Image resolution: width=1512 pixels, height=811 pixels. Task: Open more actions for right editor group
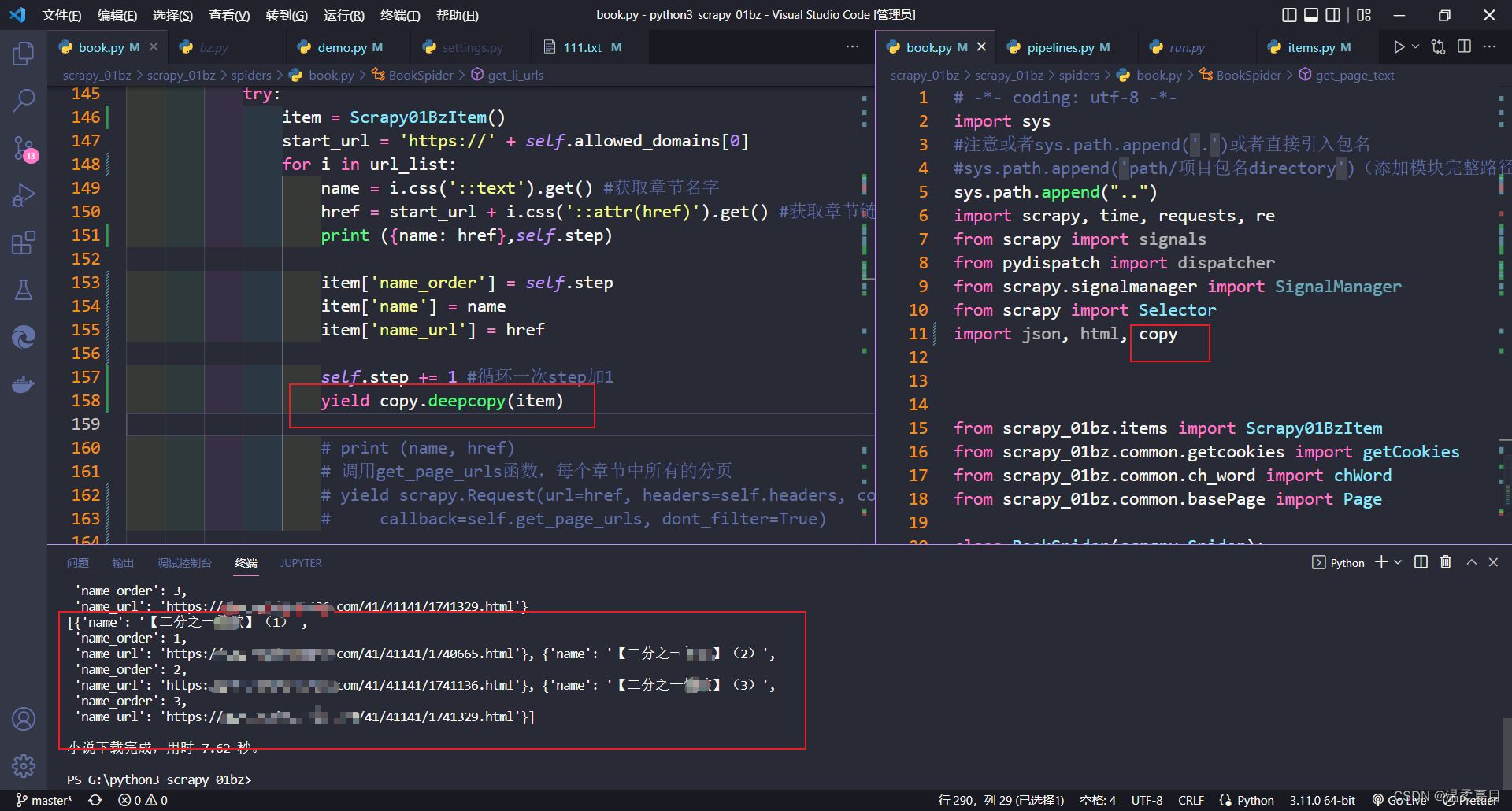[x=1489, y=47]
